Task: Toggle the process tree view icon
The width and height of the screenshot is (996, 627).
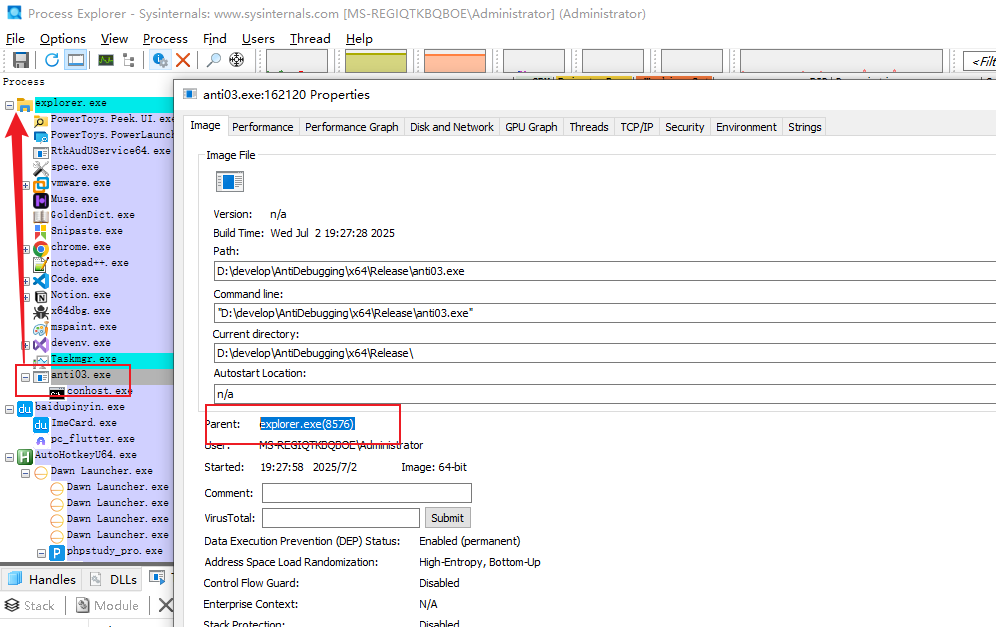Action: tap(129, 61)
